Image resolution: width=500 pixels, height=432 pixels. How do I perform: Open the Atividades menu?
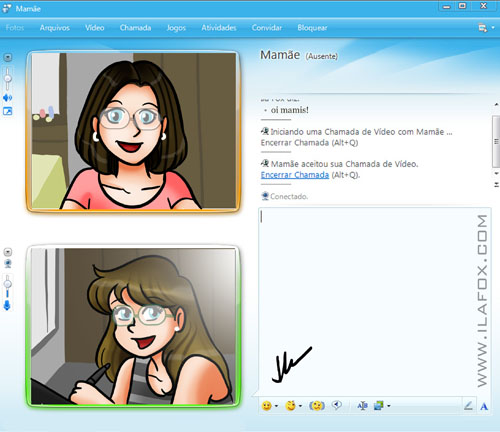click(219, 28)
